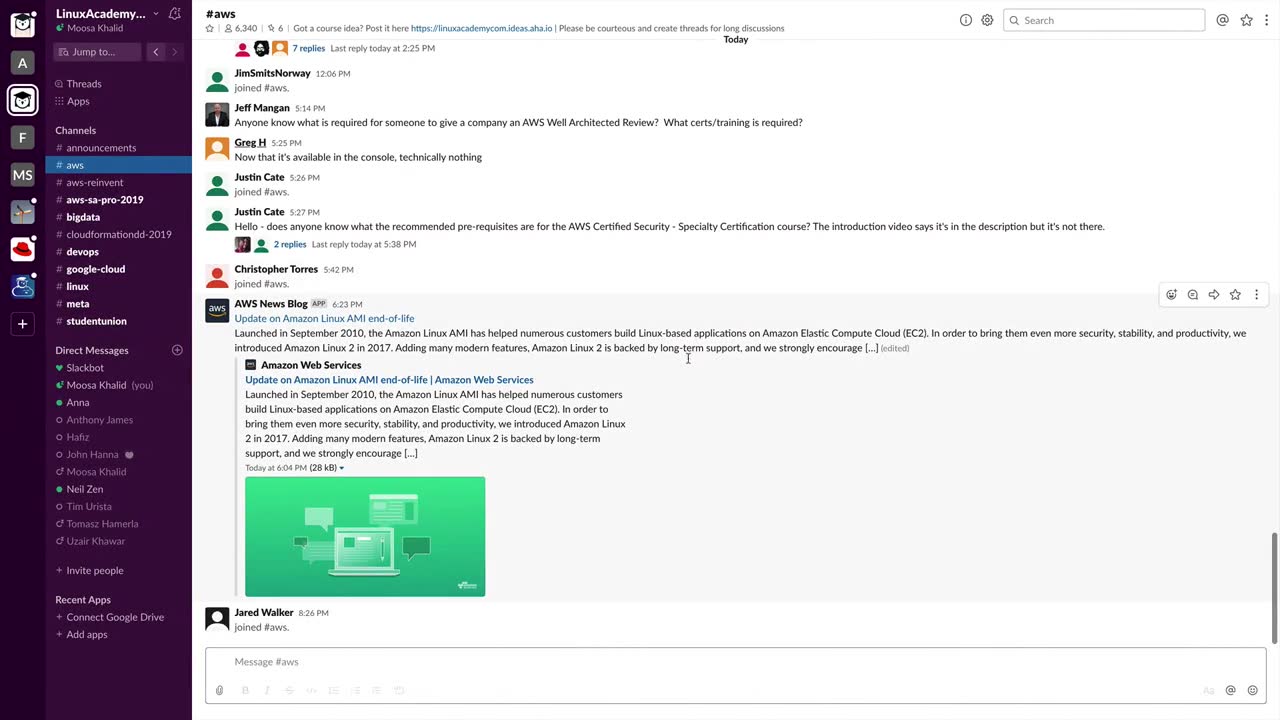Focus the 'Message #aws' input box
This screenshot has width=1280, height=720.
(736, 662)
